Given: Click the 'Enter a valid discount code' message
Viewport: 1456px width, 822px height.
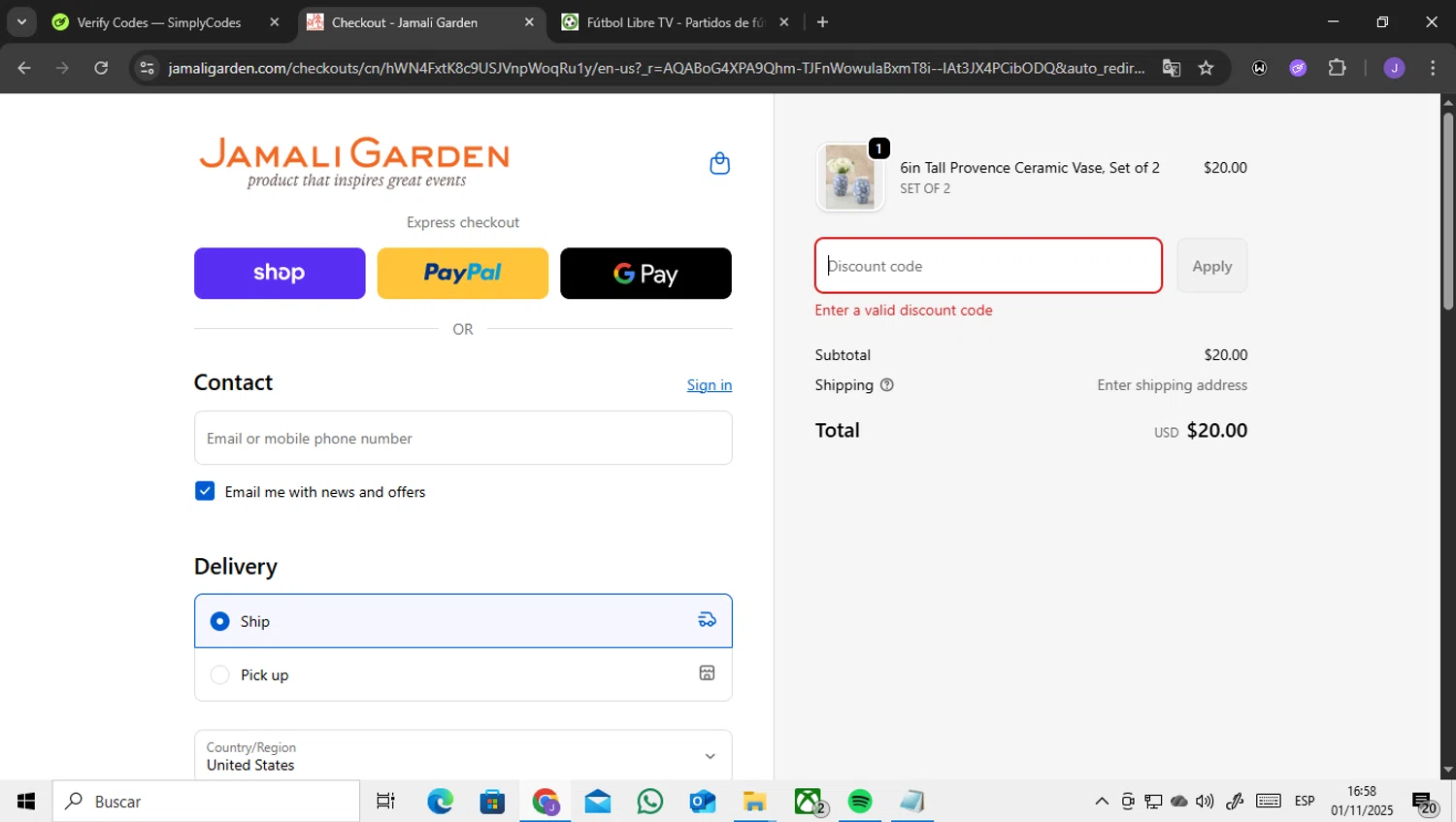Looking at the screenshot, I should coord(904,311).
